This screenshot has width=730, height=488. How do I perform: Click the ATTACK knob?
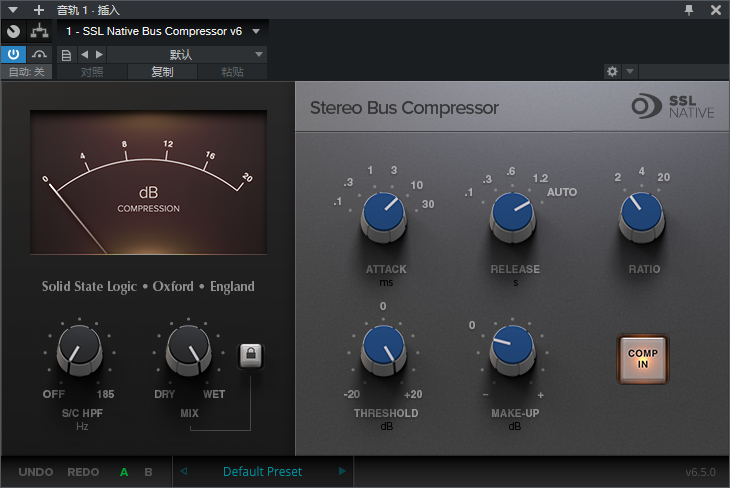384,217
